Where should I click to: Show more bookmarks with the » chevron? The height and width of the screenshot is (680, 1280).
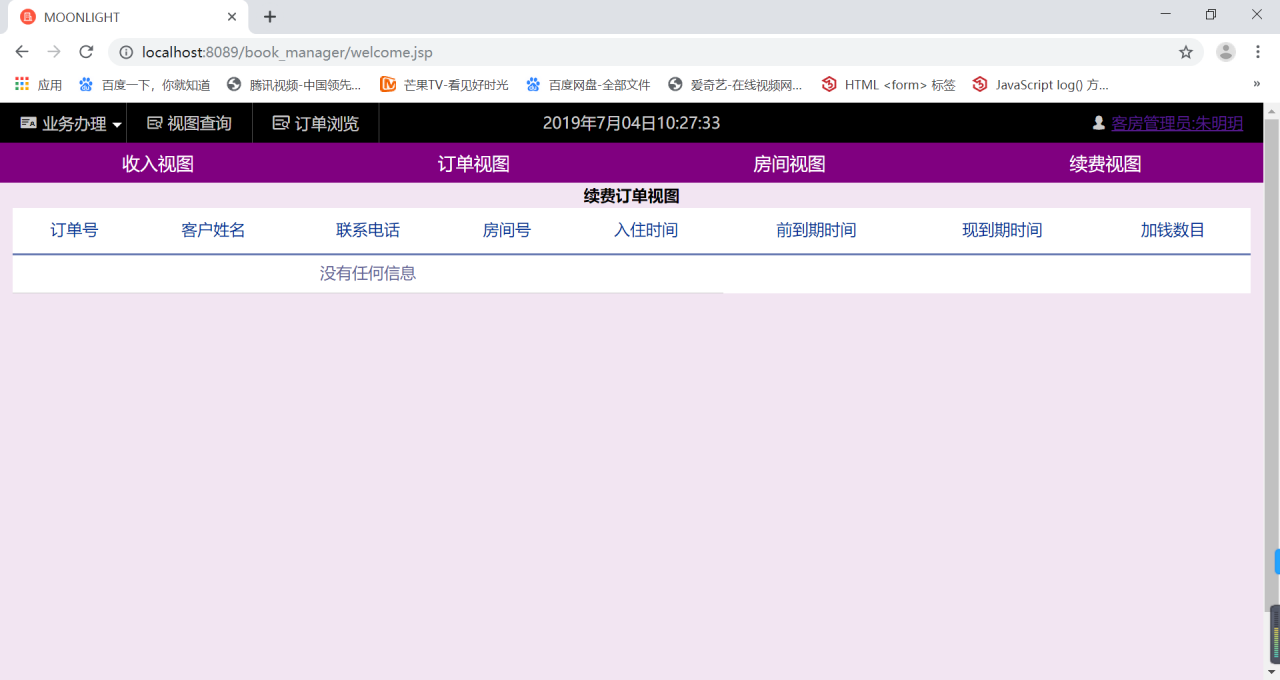(1257, 85)
